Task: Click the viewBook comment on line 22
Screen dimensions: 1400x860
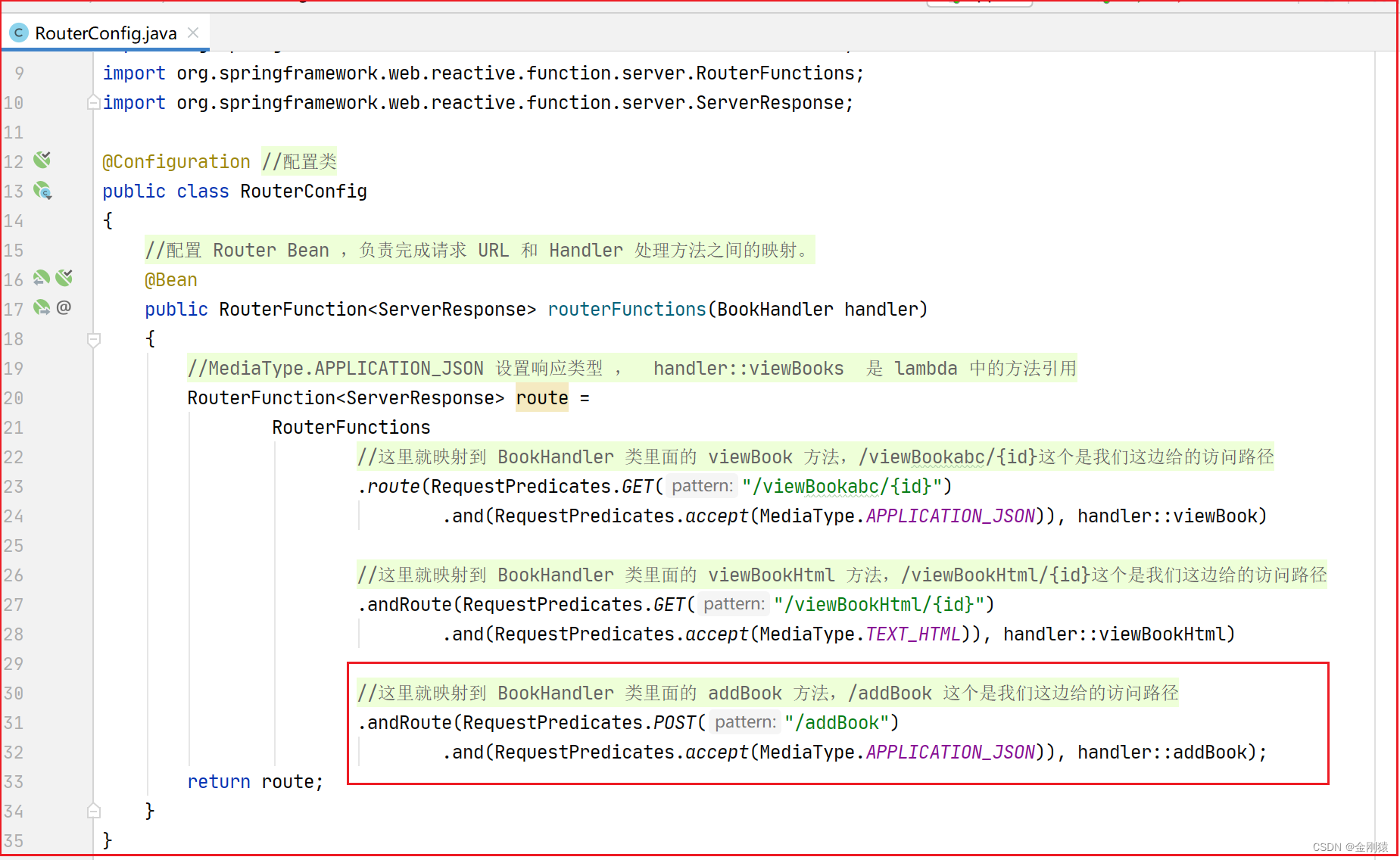Action: 815,457
